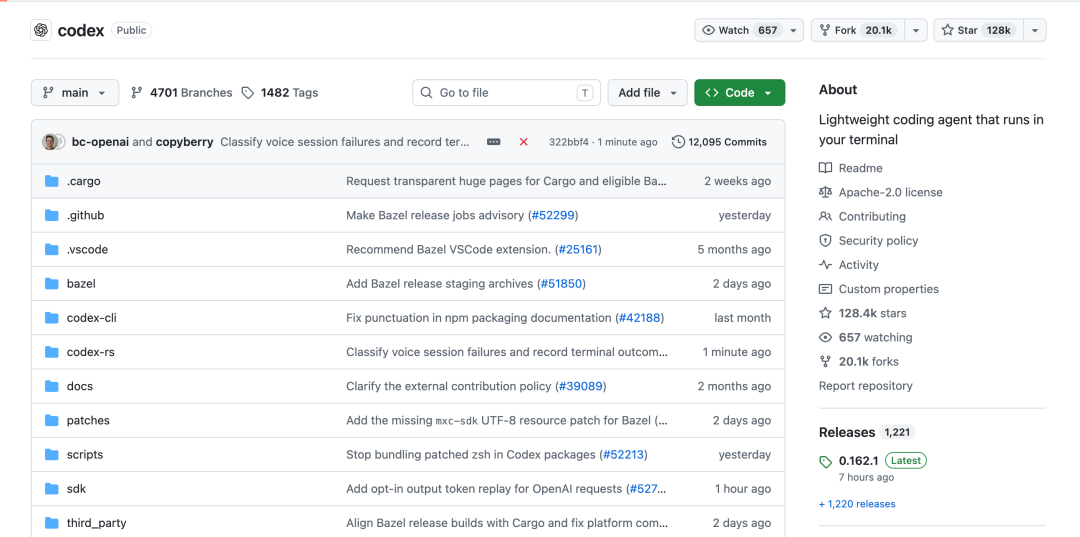Open the bazel folder icon
Viewport: 1080px width, 537px height.
pyautogui.click(x=52, y=284)
